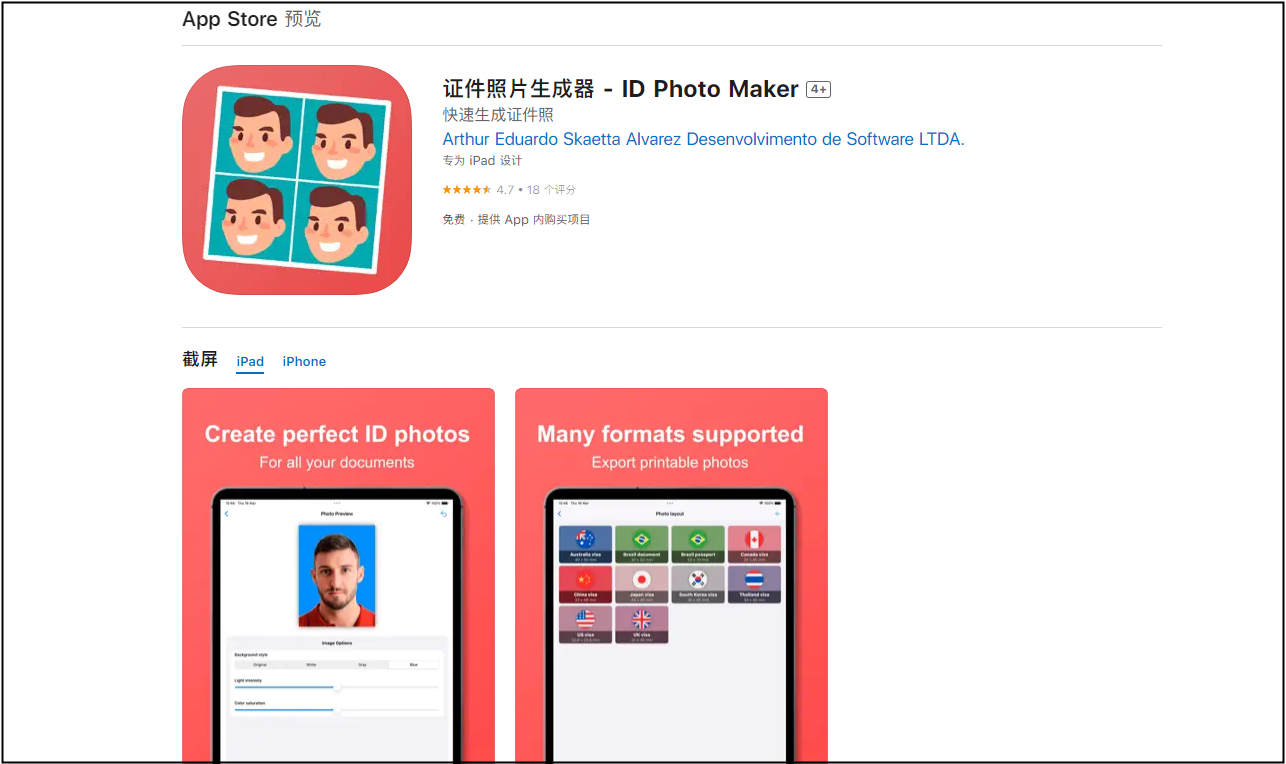Viewport: 1286px width, 764px height.
Task: Click the plus icon in Photo layout screen
Action: pyautogui.click(x=777, y=514)
